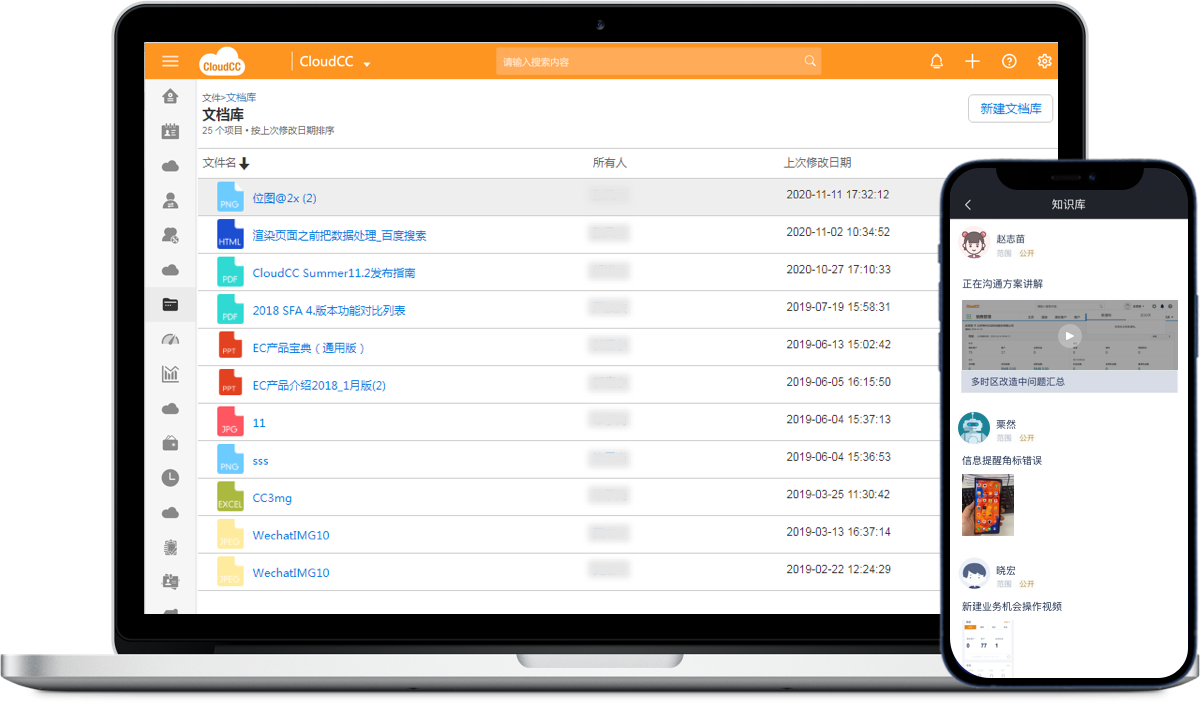Toggle sort order on 文件名 column arrow
1200x704 pixels.
[x=244, y=163]
